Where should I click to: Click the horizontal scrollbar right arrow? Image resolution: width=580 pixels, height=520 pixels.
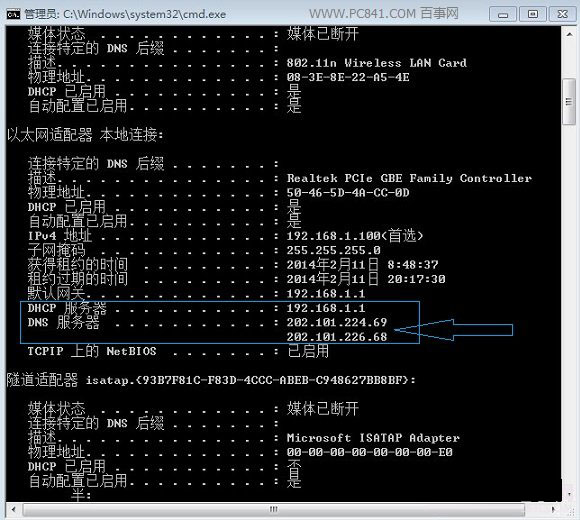coord(553,509)
